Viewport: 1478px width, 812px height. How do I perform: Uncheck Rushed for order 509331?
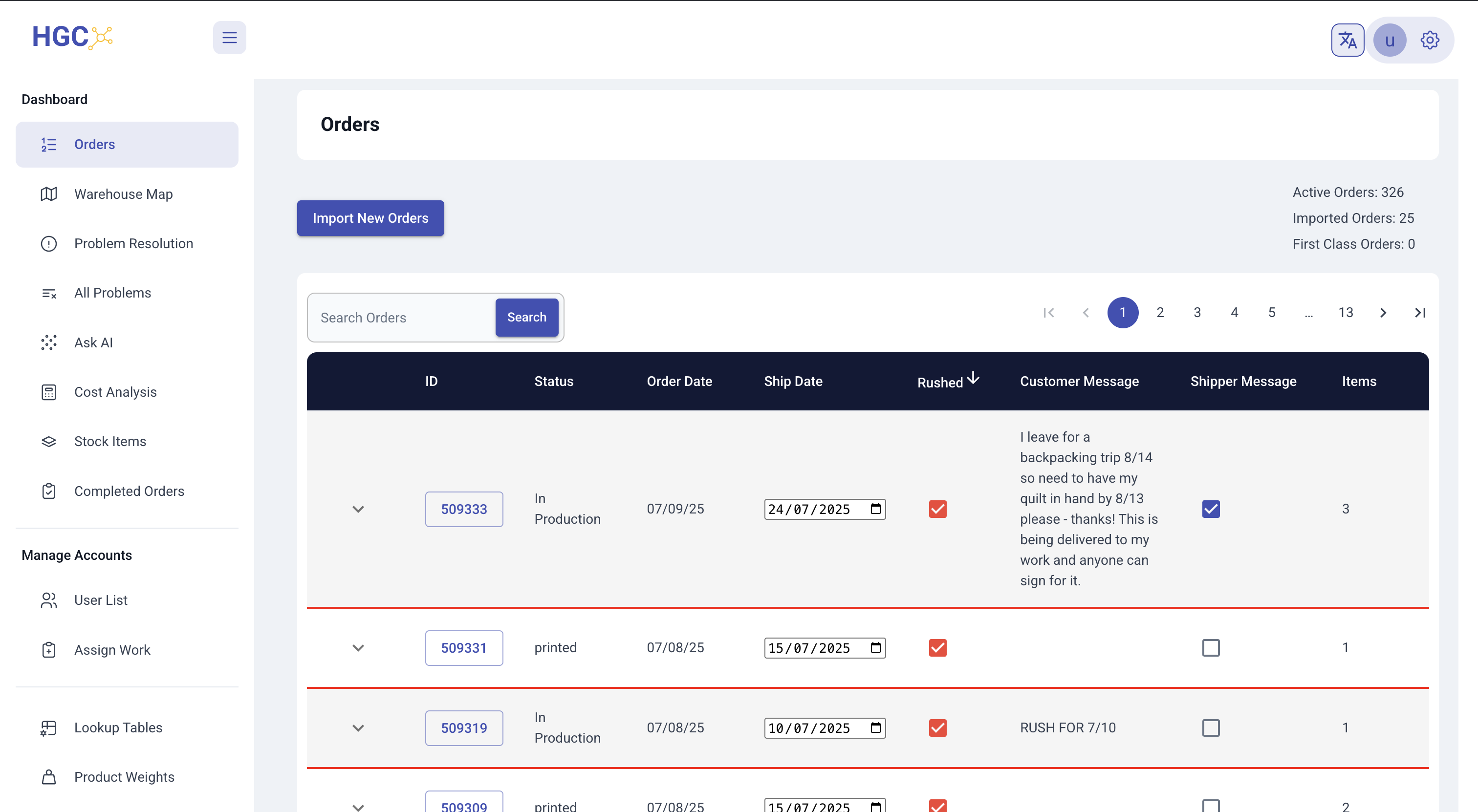pos(937,647)
